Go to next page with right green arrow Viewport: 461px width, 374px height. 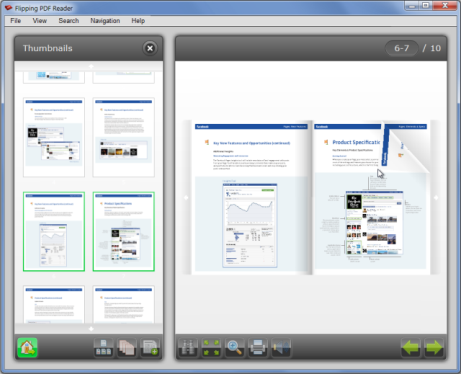[x=434, y=348]
